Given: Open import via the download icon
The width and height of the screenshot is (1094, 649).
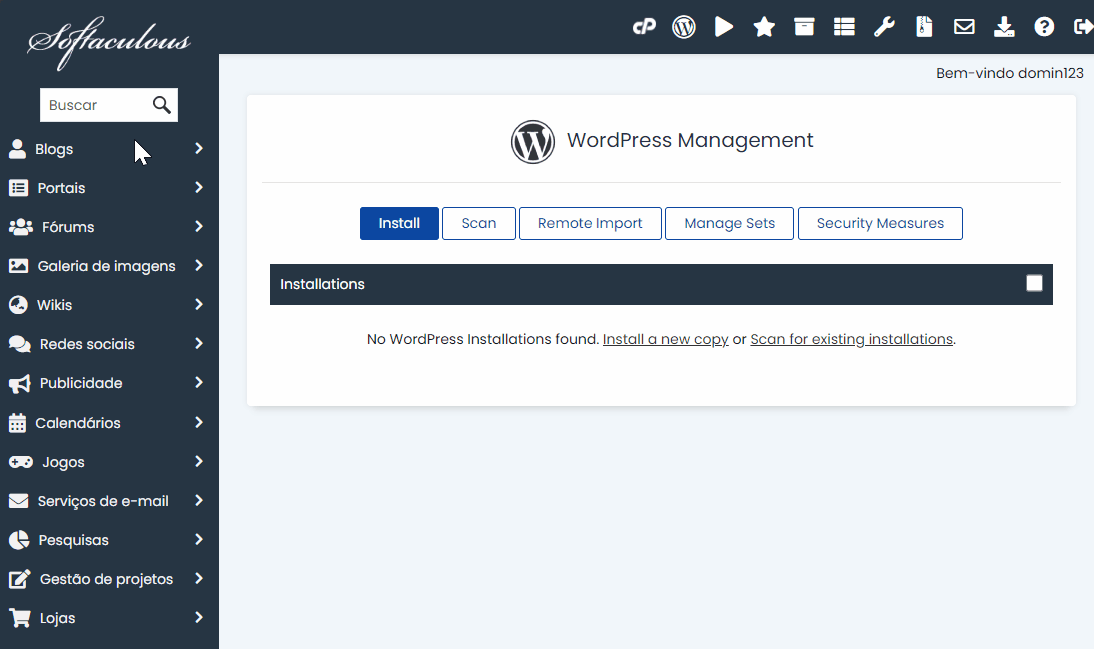Looking at the screenshot, I should (x=1004, y=27).
